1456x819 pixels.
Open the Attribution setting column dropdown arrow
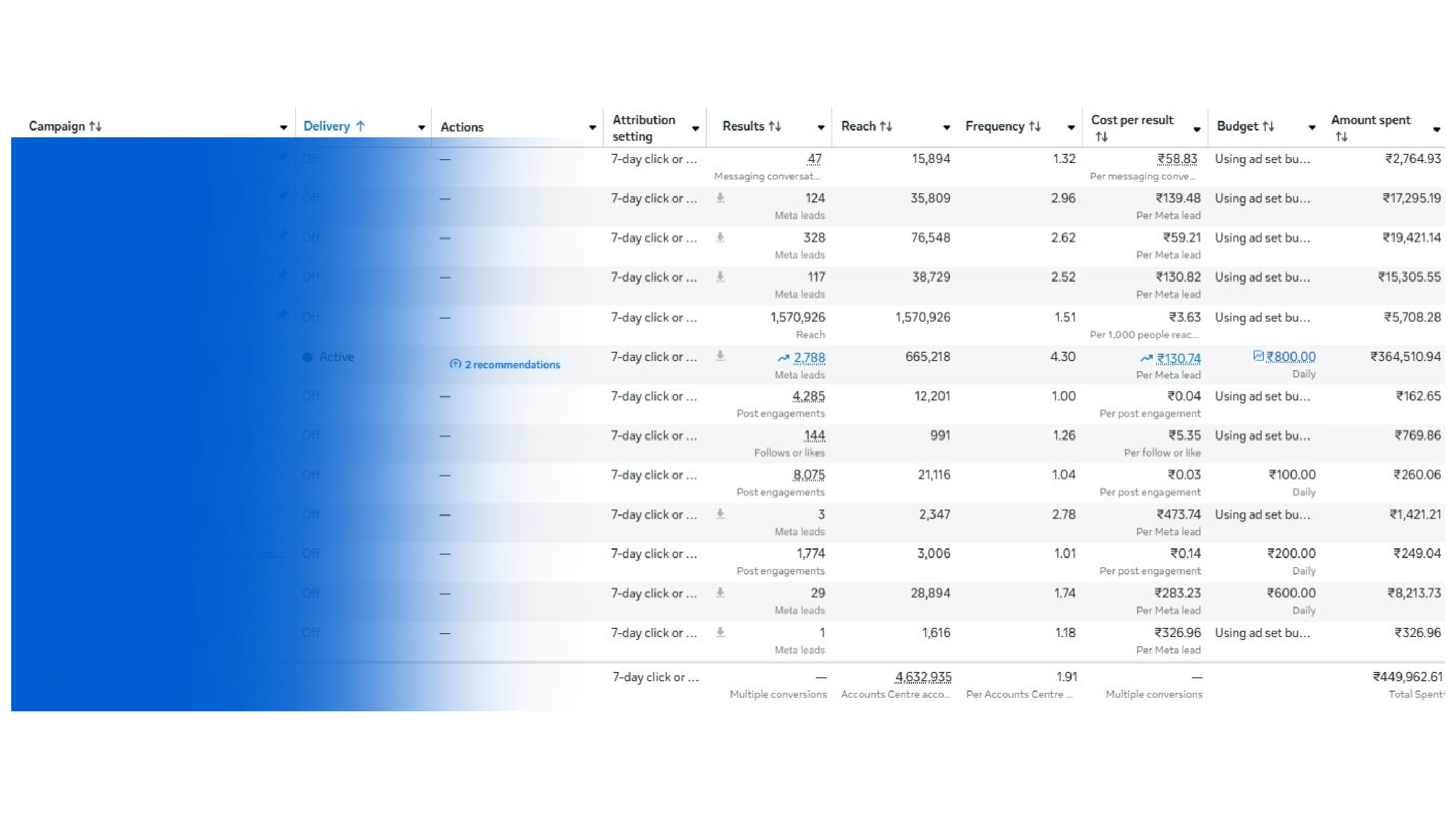pos(696,129)
